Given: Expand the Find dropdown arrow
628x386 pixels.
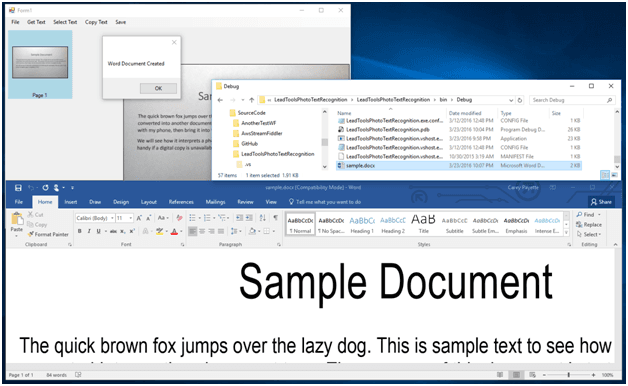Looking at the screenshot, I should coord(600,215).
